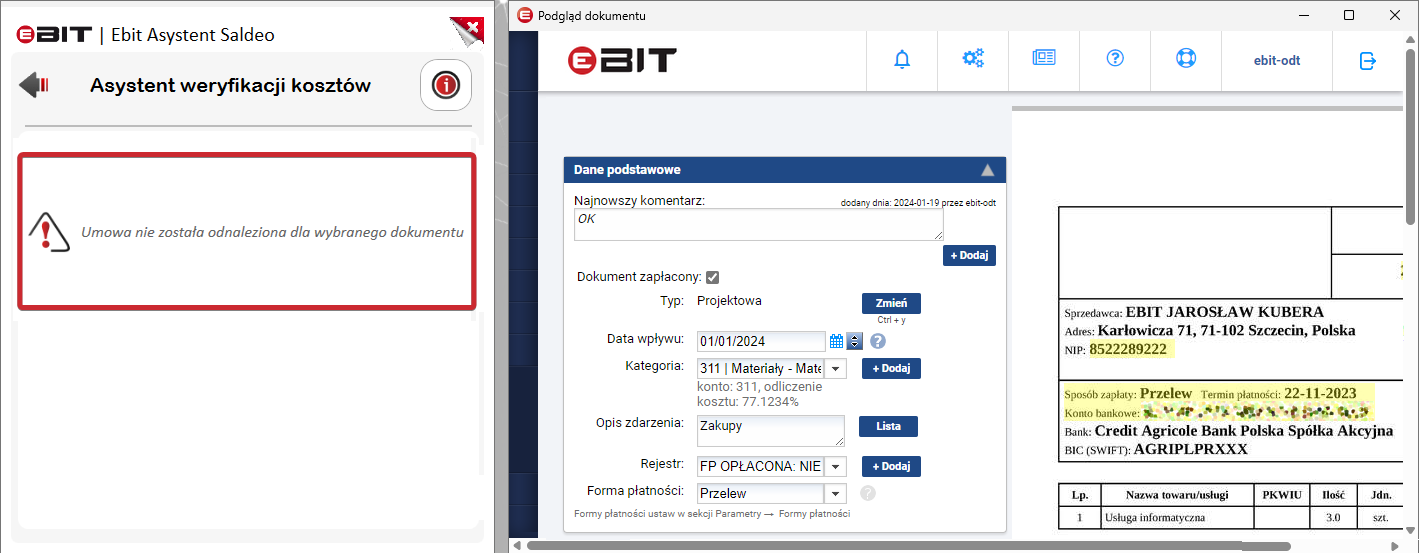Click the Najnowszy komentarz text box

[758, 225]
